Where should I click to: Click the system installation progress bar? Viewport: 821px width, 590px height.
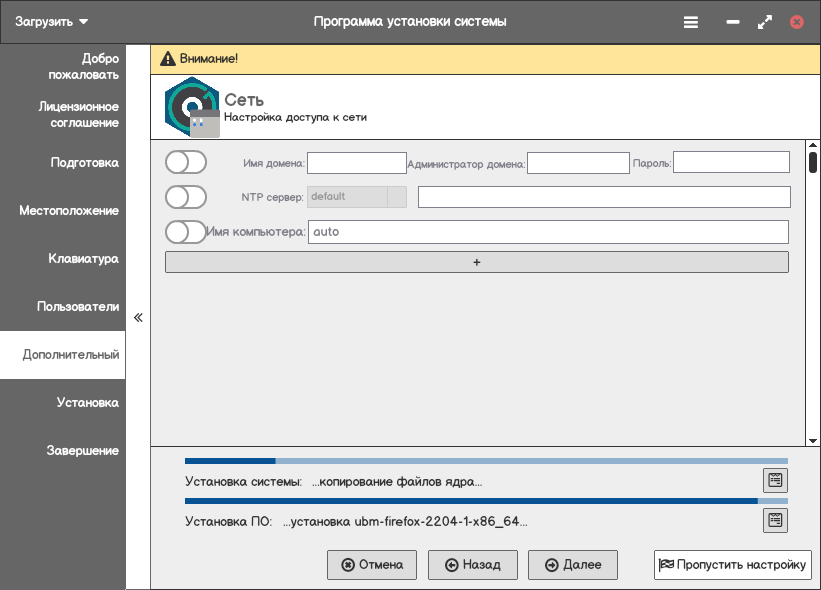pyautogui.click(x=486, y=462)
